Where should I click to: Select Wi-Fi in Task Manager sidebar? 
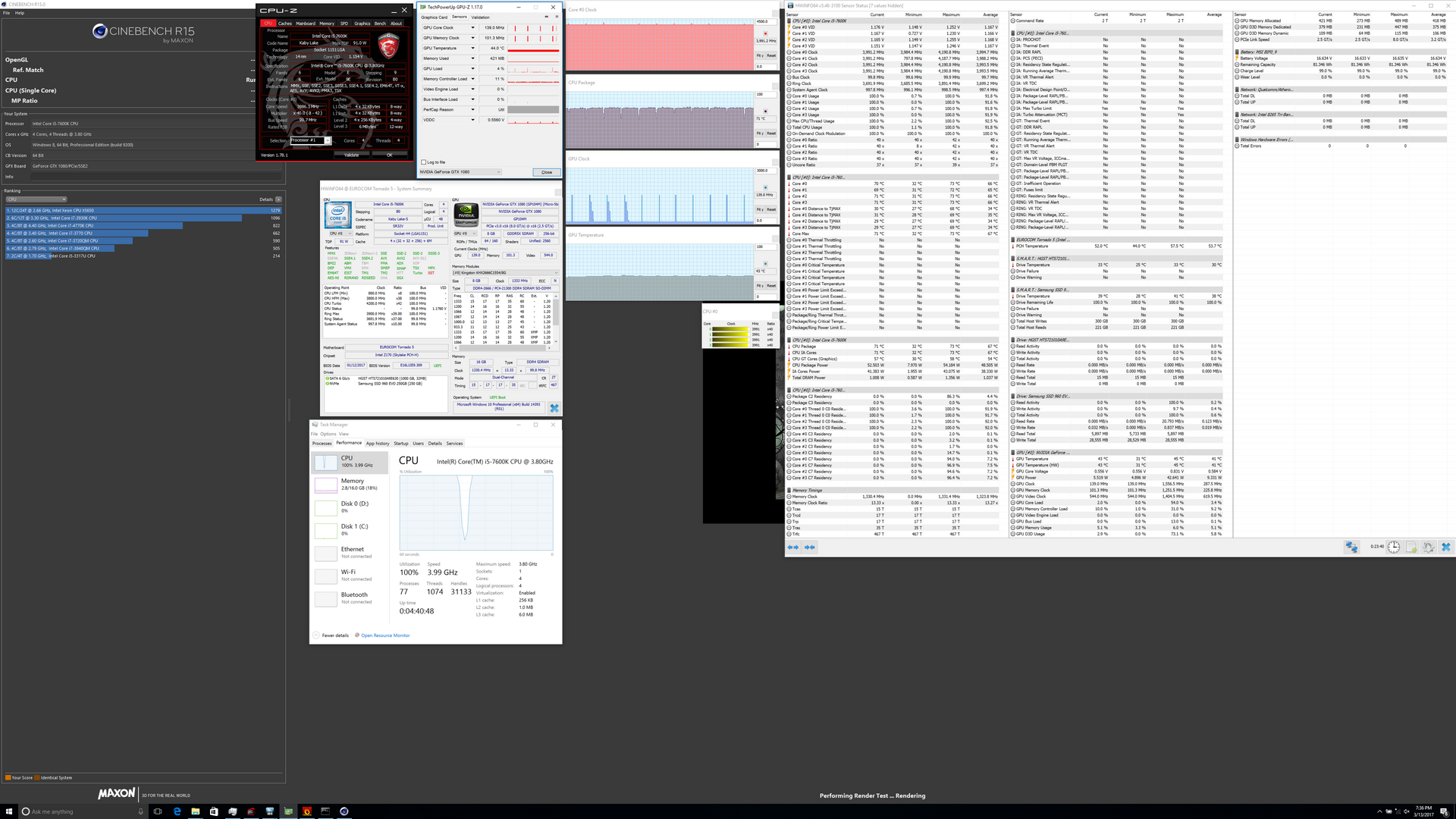(350, 575)
